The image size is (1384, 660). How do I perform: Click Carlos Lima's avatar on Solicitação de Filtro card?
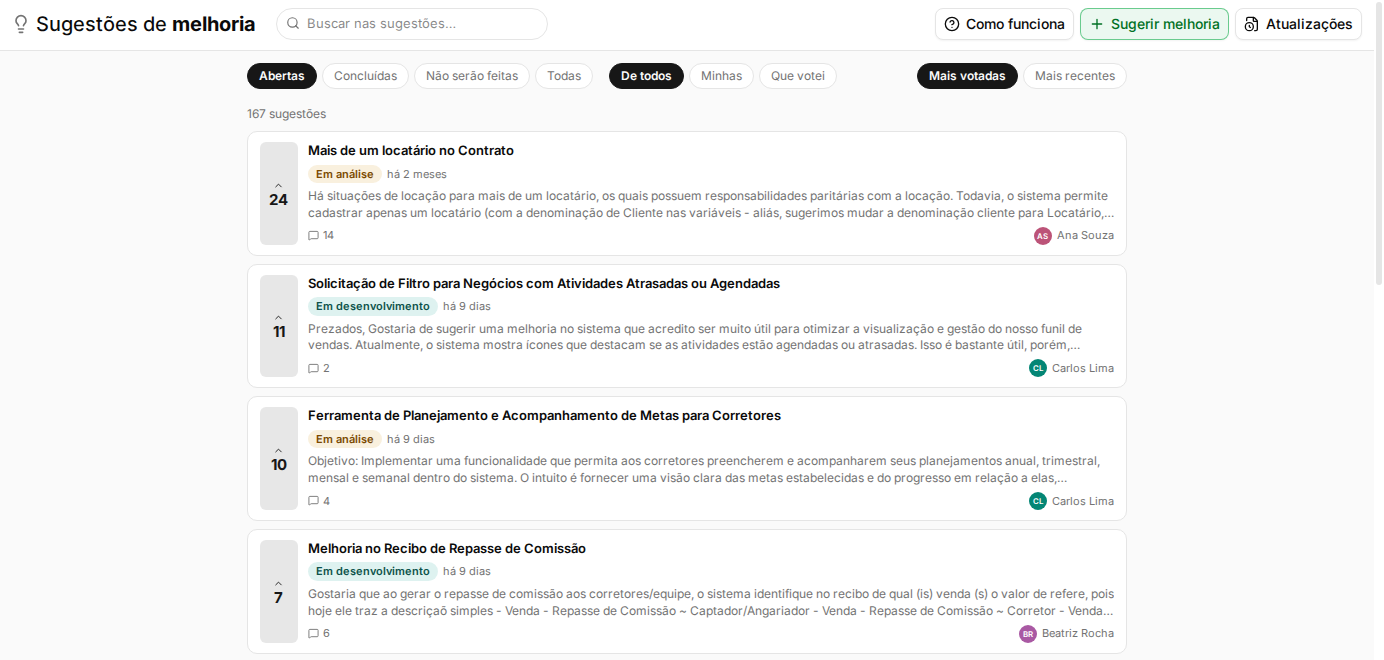click(1038, 368)
